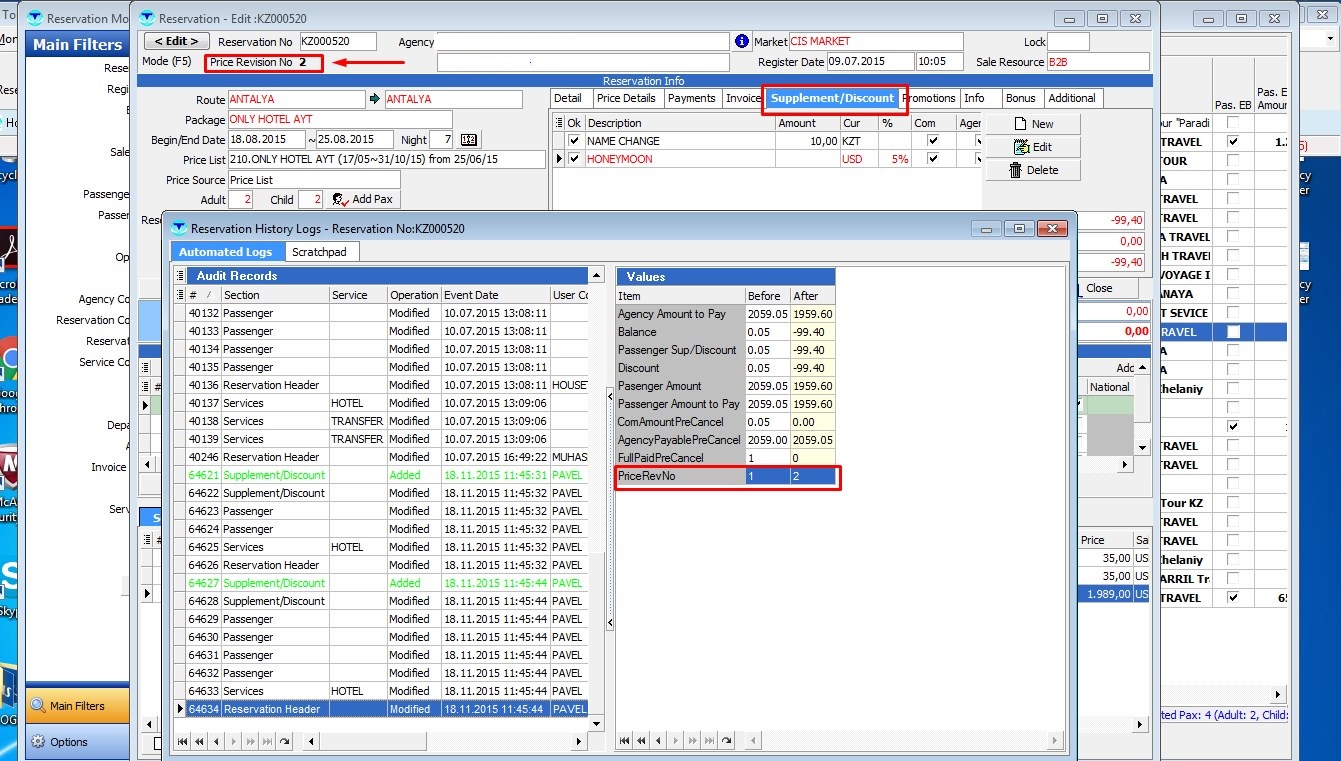
Task: Toggle Ok checkbox for NAME CHANGE row
Action: [x=574, y=141]
